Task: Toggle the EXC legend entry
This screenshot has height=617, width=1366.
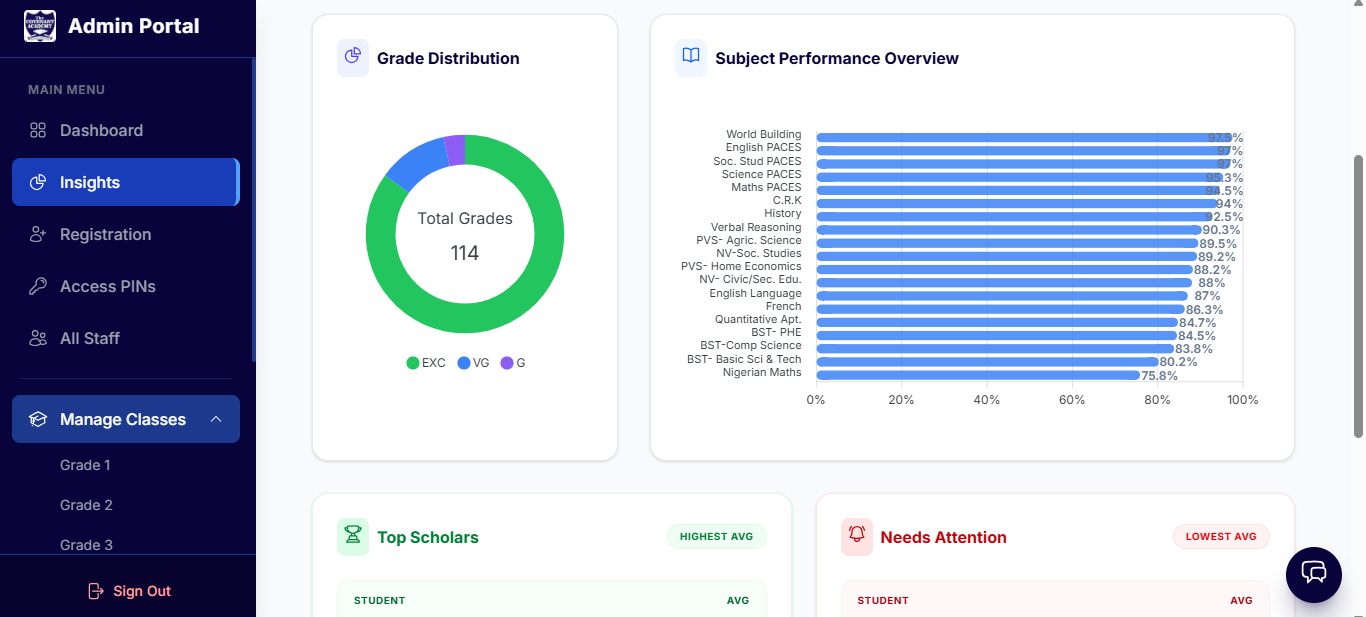Action: pyautogui.click(x=426, y=362)
